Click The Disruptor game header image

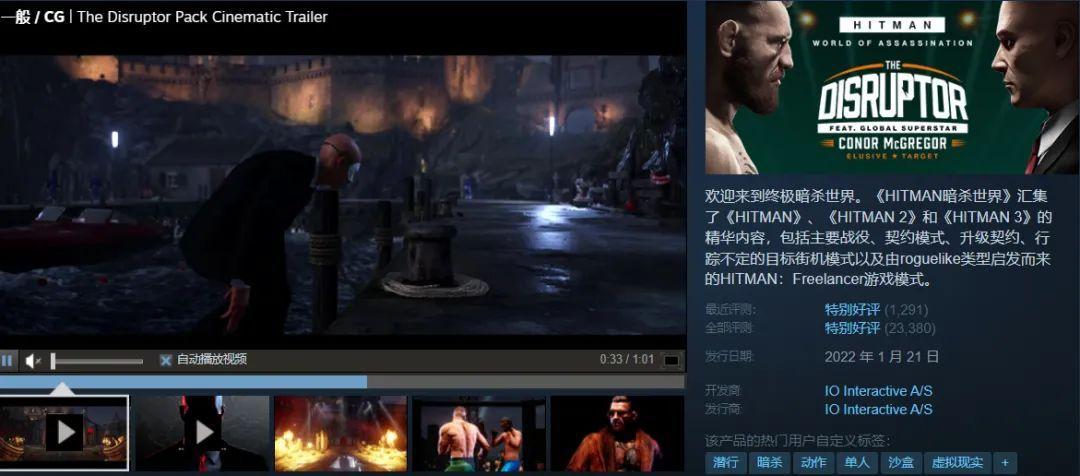[x=892, y=88]
